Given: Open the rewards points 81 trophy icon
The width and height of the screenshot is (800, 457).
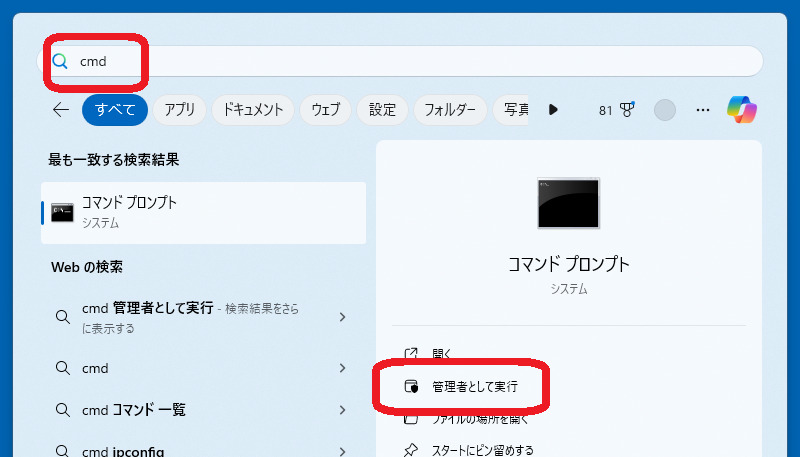Looking at the screenshot, I should pos(617,110).
